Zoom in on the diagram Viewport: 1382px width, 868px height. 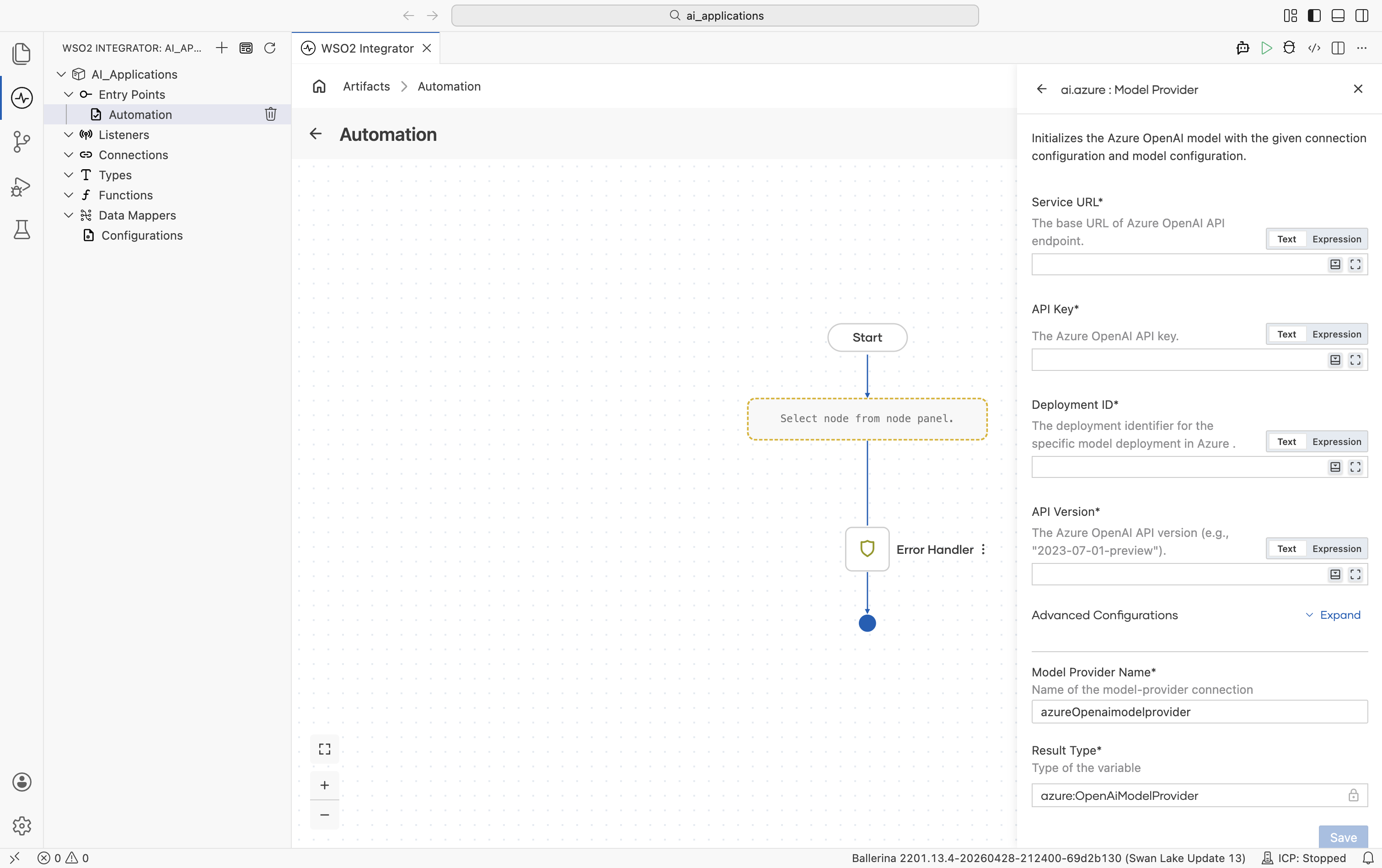pos(325,785)
